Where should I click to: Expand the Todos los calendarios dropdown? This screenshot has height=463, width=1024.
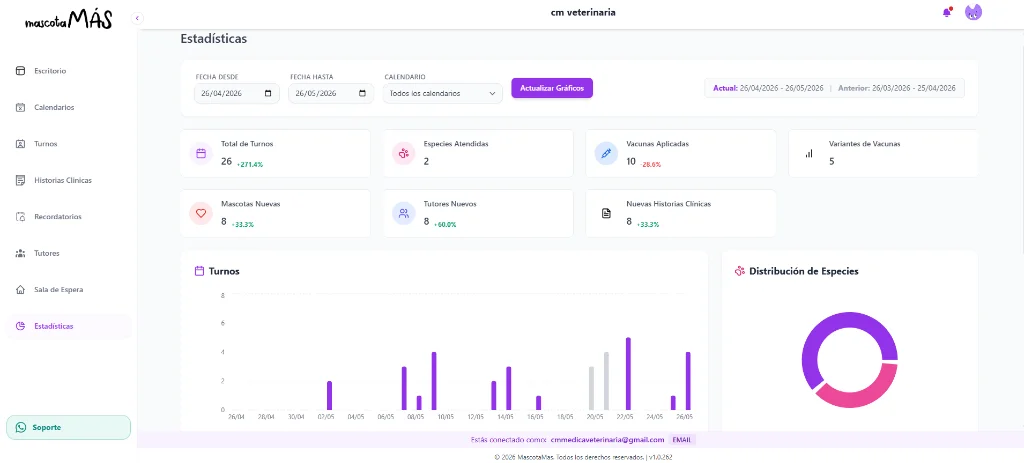[x=443, y=93]
